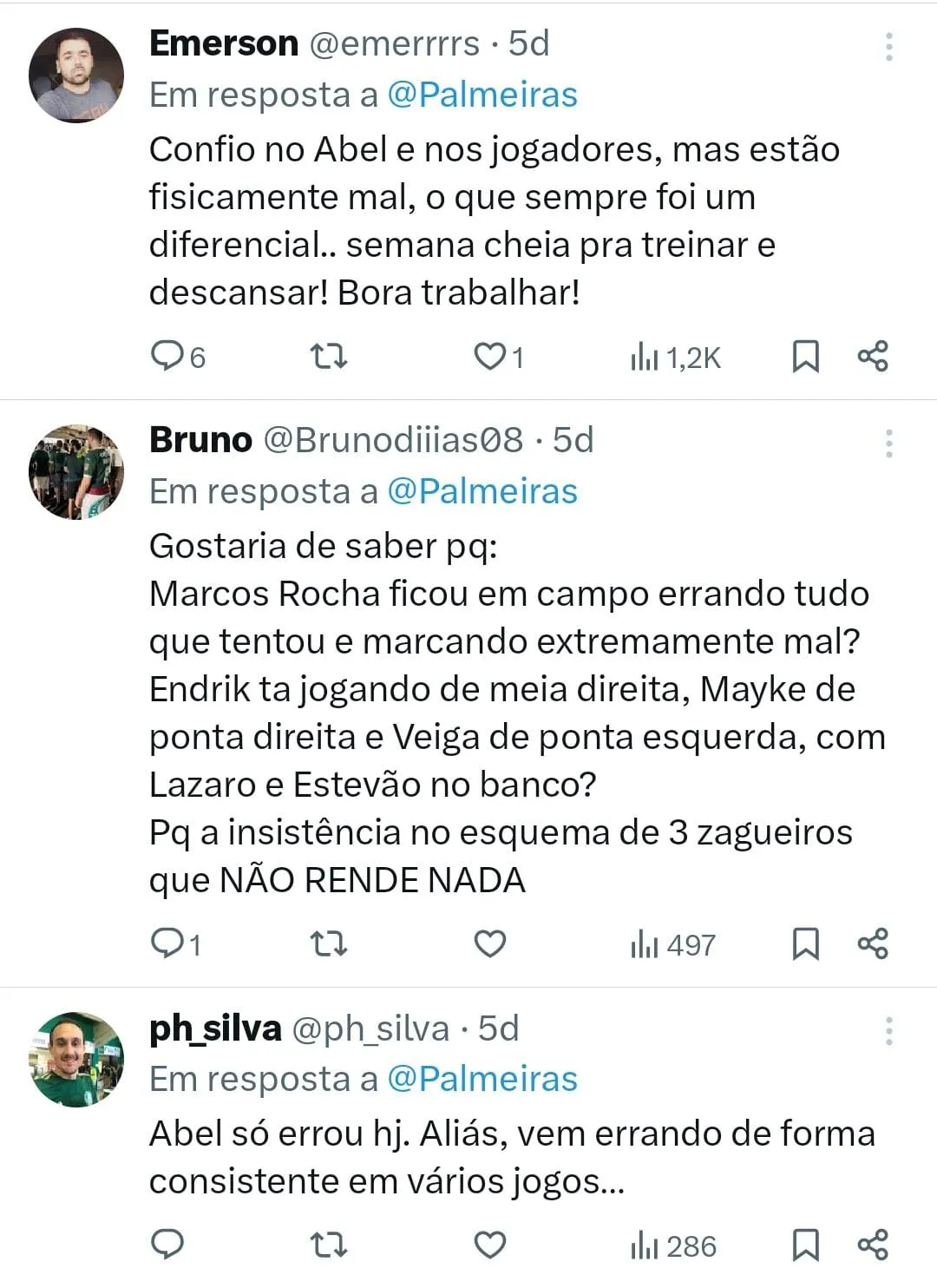The width and height of the screenshot is (937, 1288).
Task: Open more options on ph_silva's tweet
Action: (888, 1031)
